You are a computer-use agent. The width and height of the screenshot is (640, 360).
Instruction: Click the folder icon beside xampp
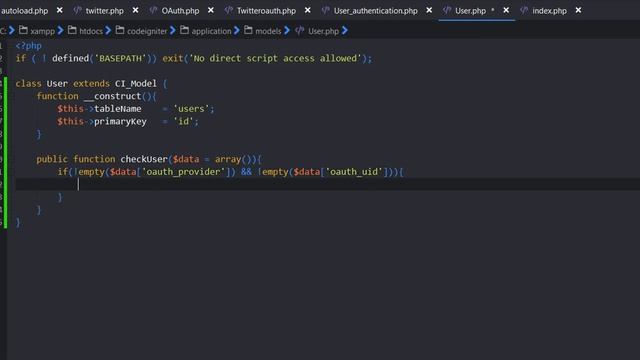point(23,30)
